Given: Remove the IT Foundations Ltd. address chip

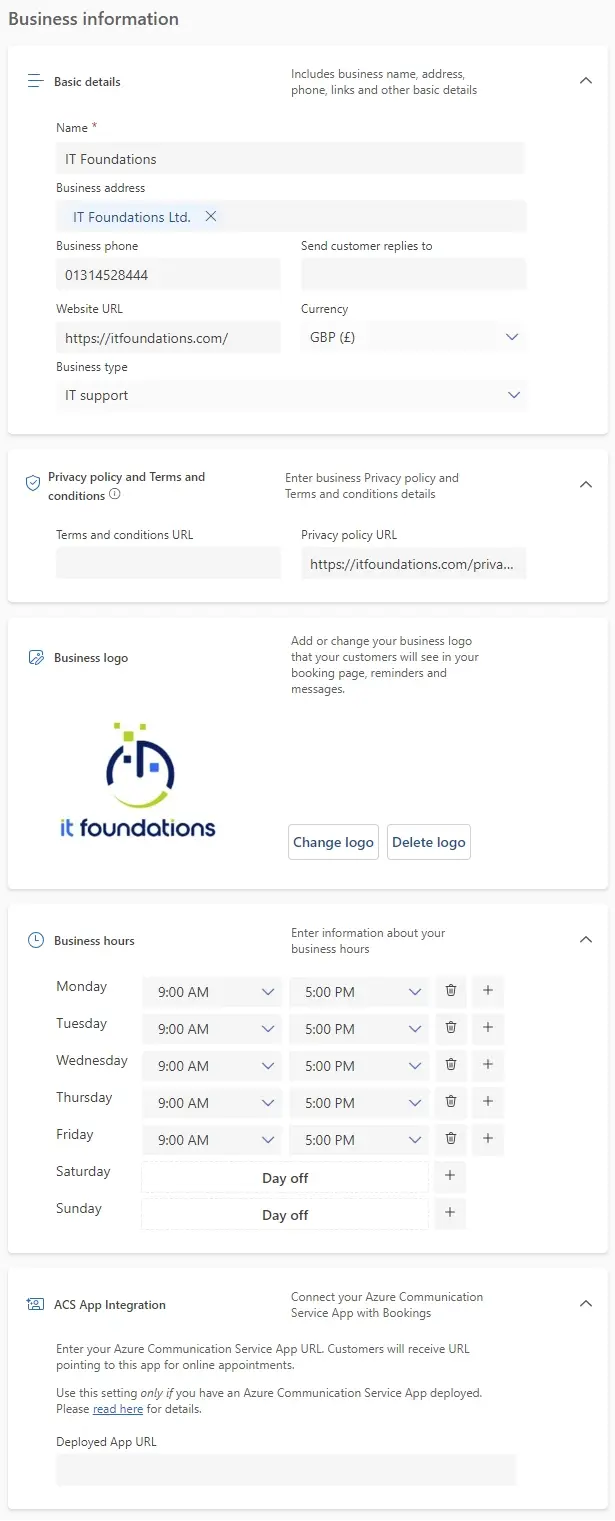Looking at the screenshot, I should [210, 217].
